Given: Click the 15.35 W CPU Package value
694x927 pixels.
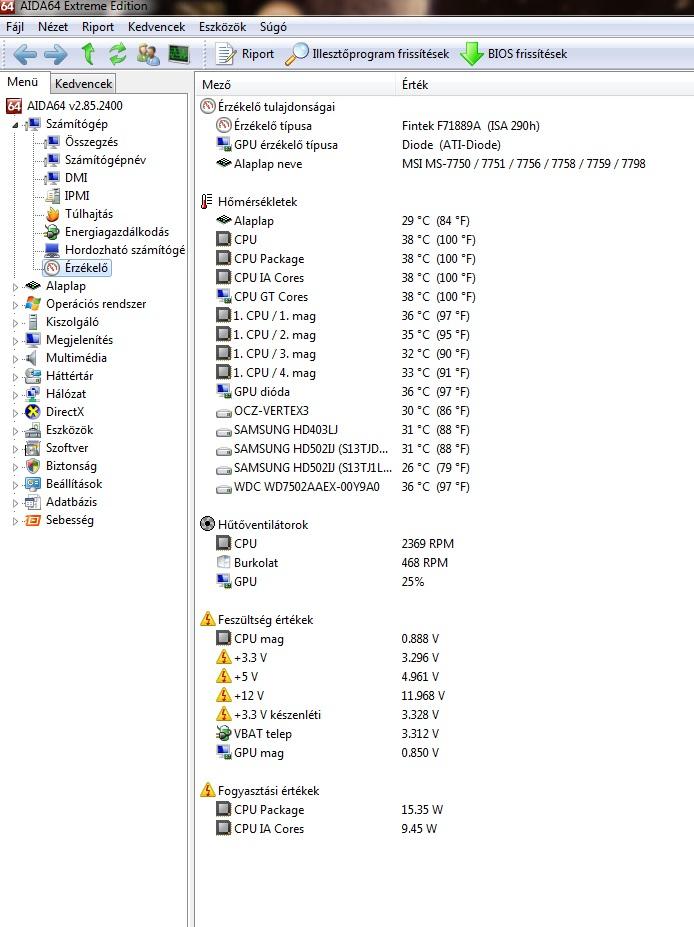Looking at the screenshot, I should click(422, 809).
